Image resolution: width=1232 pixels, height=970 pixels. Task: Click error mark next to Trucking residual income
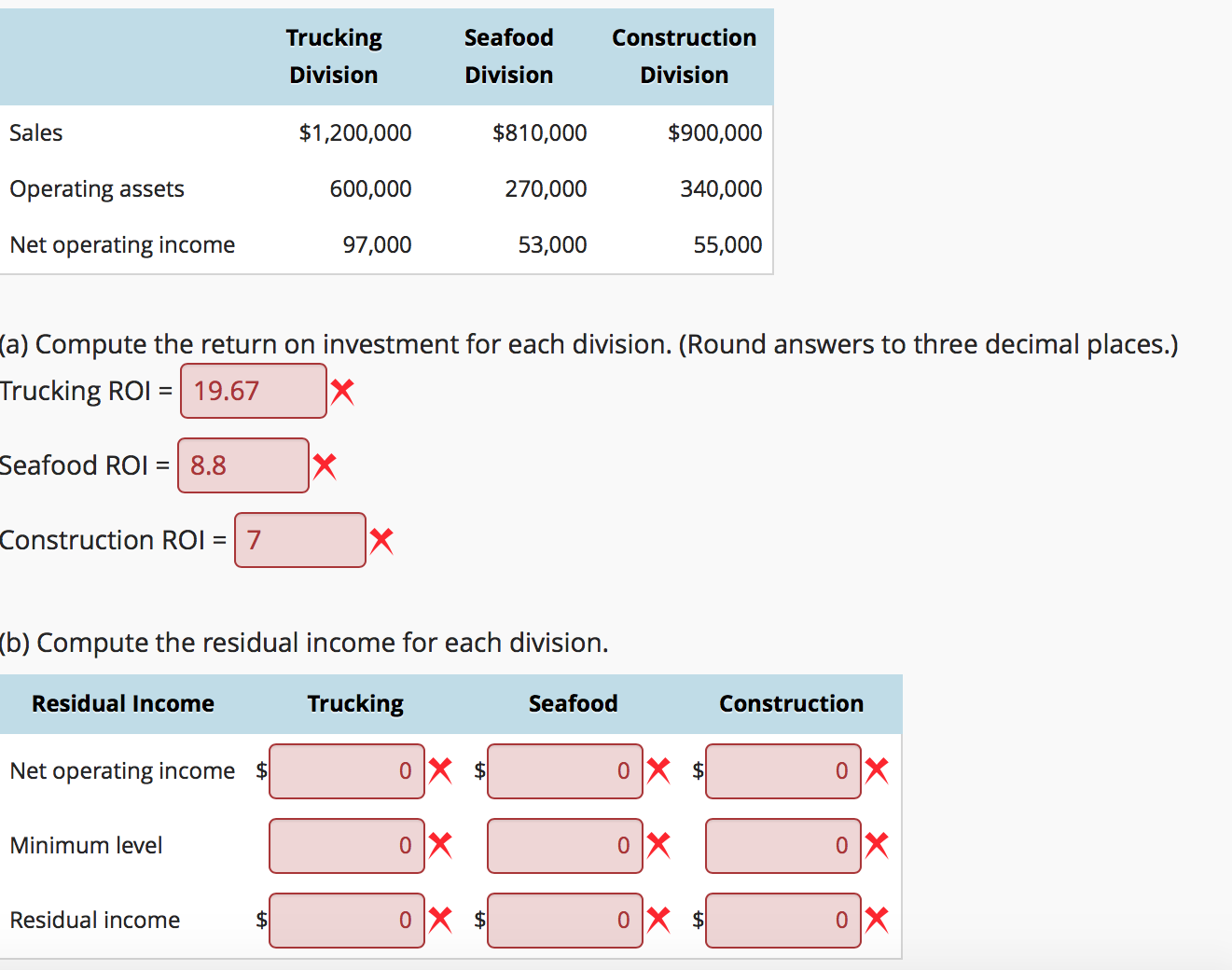tap(440, 920)
